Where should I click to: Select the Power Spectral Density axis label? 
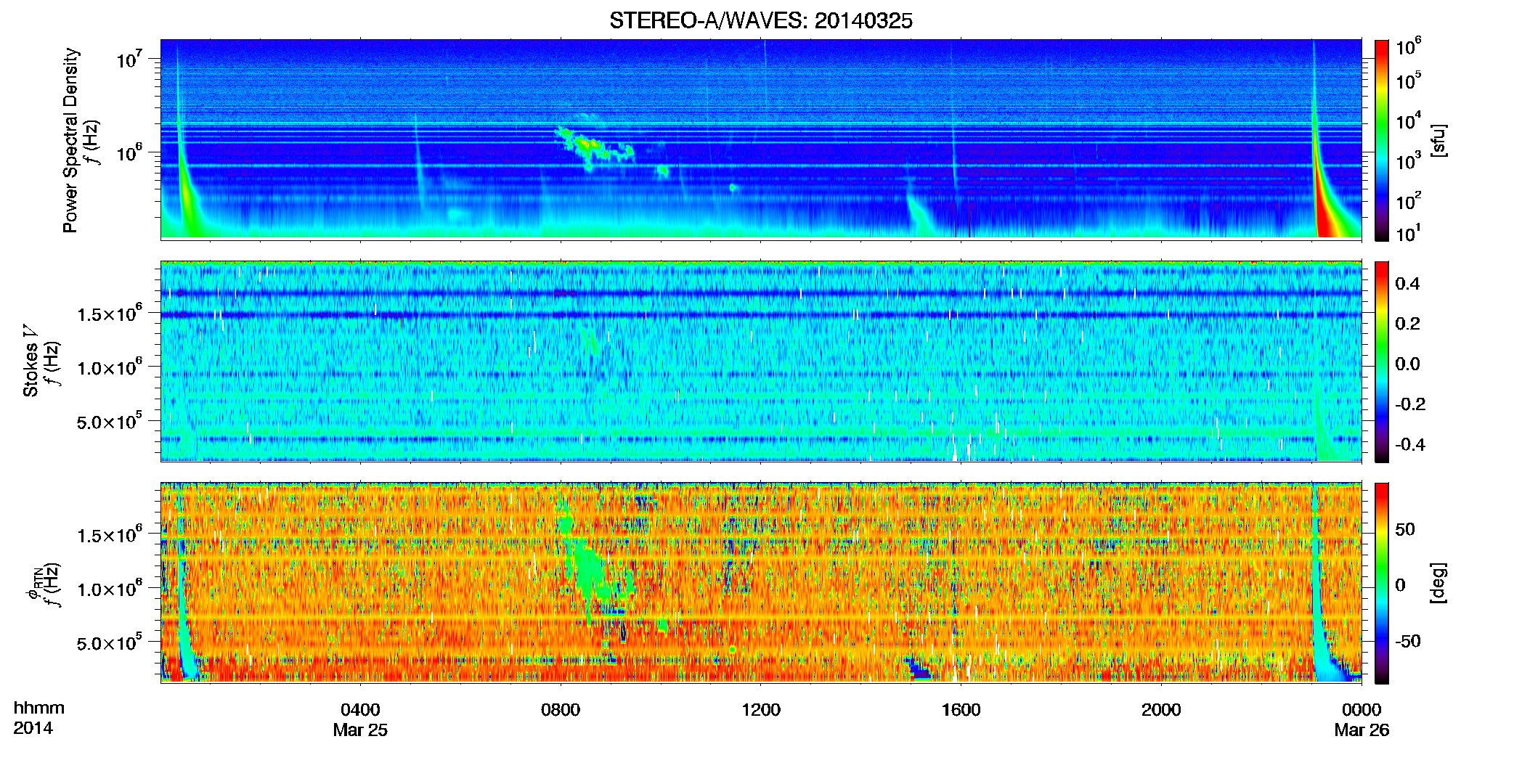pos(70,140)
